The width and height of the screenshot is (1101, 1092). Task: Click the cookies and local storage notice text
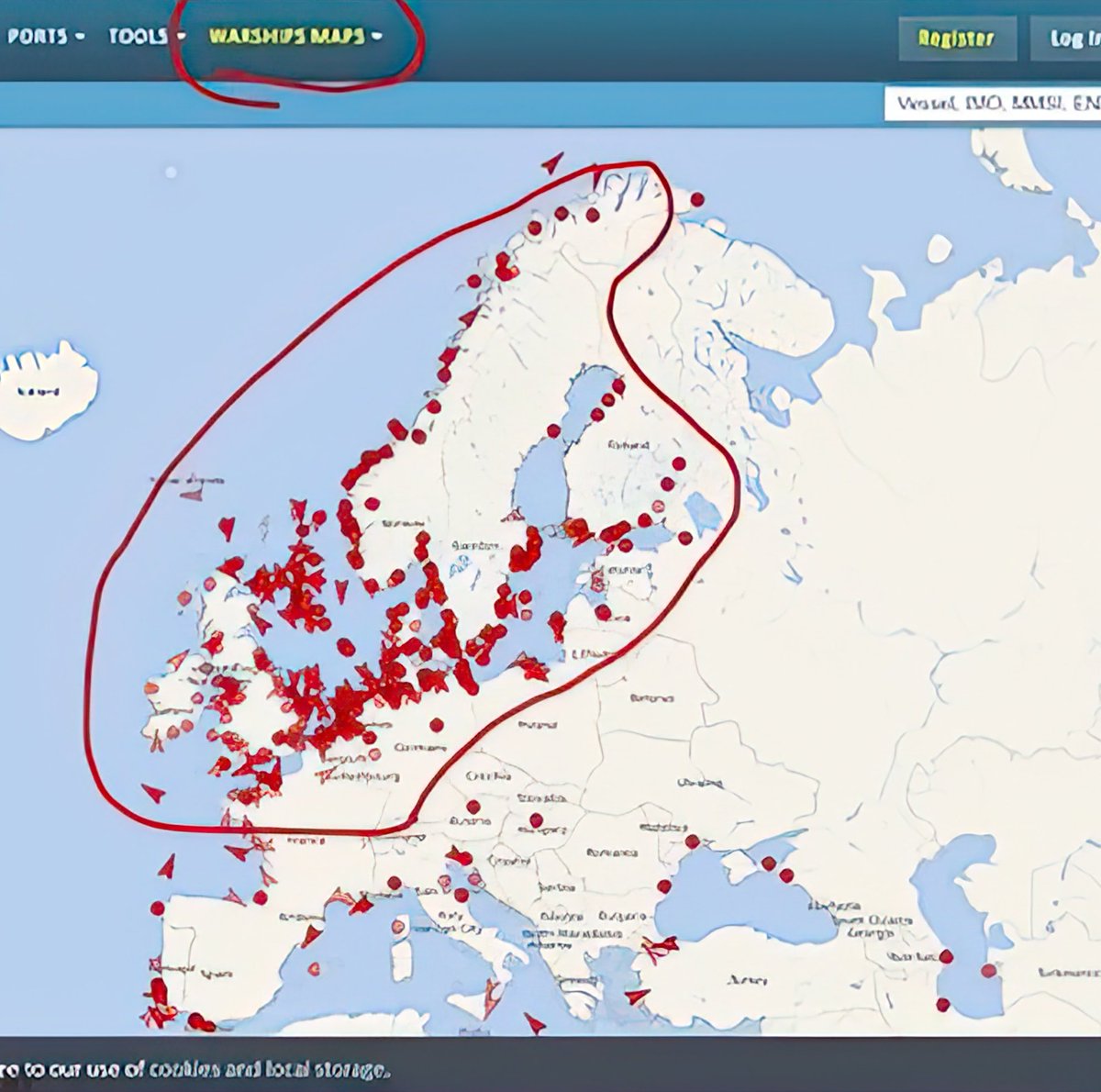click(x=195, y=1070)
